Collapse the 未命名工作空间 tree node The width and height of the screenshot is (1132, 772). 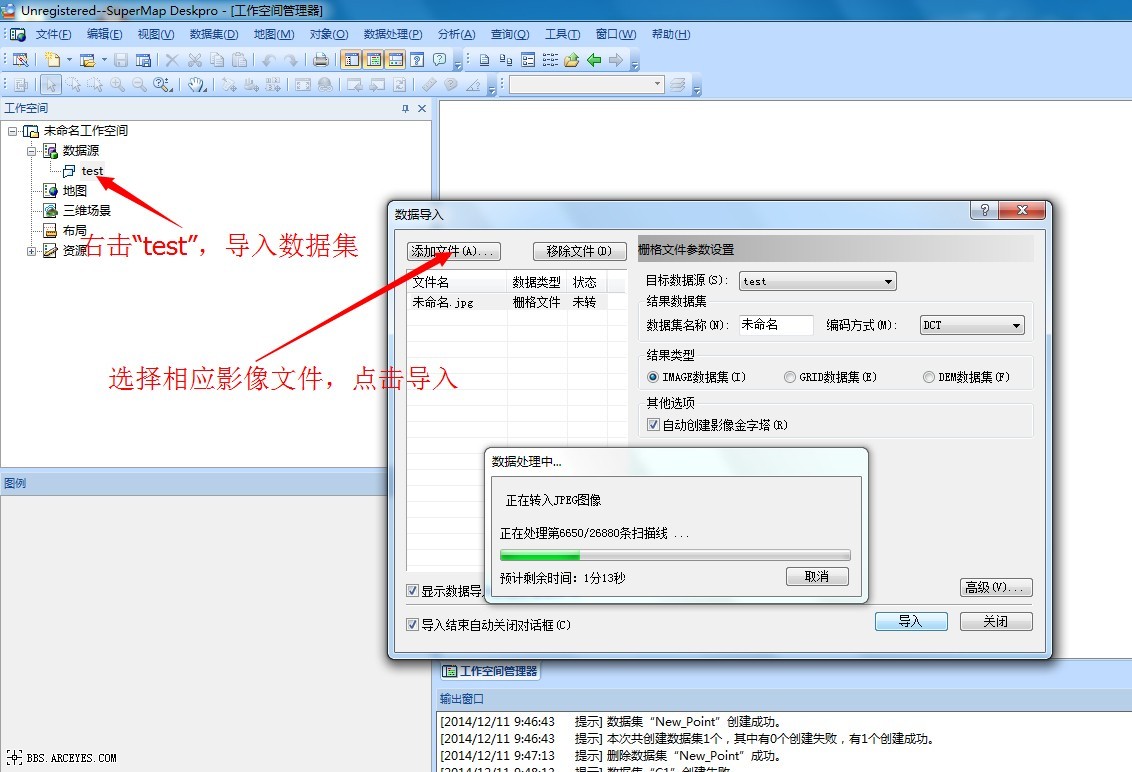[x=12, y=131]
